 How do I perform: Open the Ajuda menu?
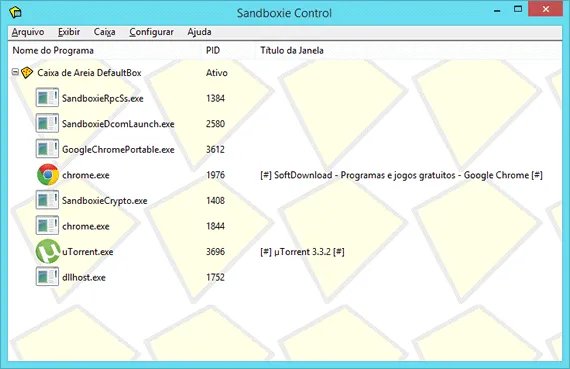pos(199,32)
